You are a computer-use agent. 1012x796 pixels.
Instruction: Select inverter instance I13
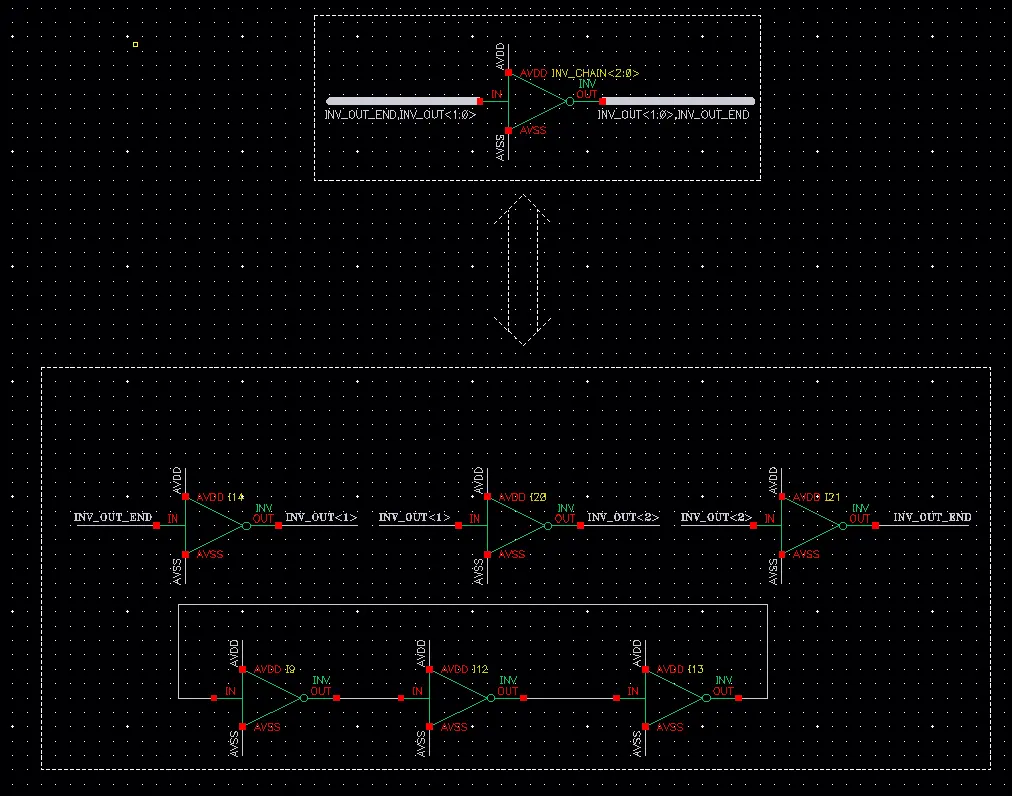[675, 698]
